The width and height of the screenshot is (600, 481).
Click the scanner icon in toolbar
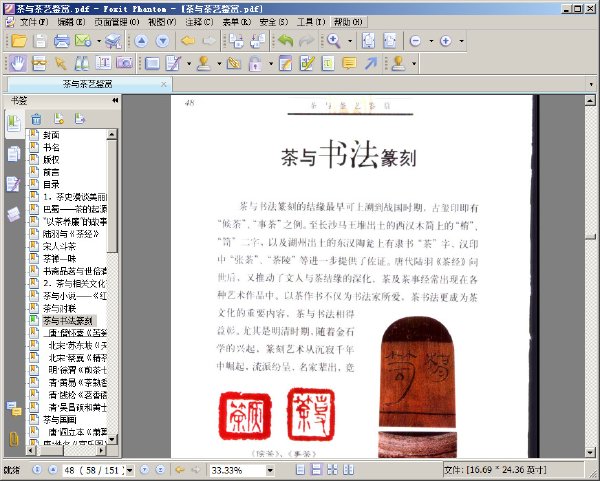coord(113,41)
